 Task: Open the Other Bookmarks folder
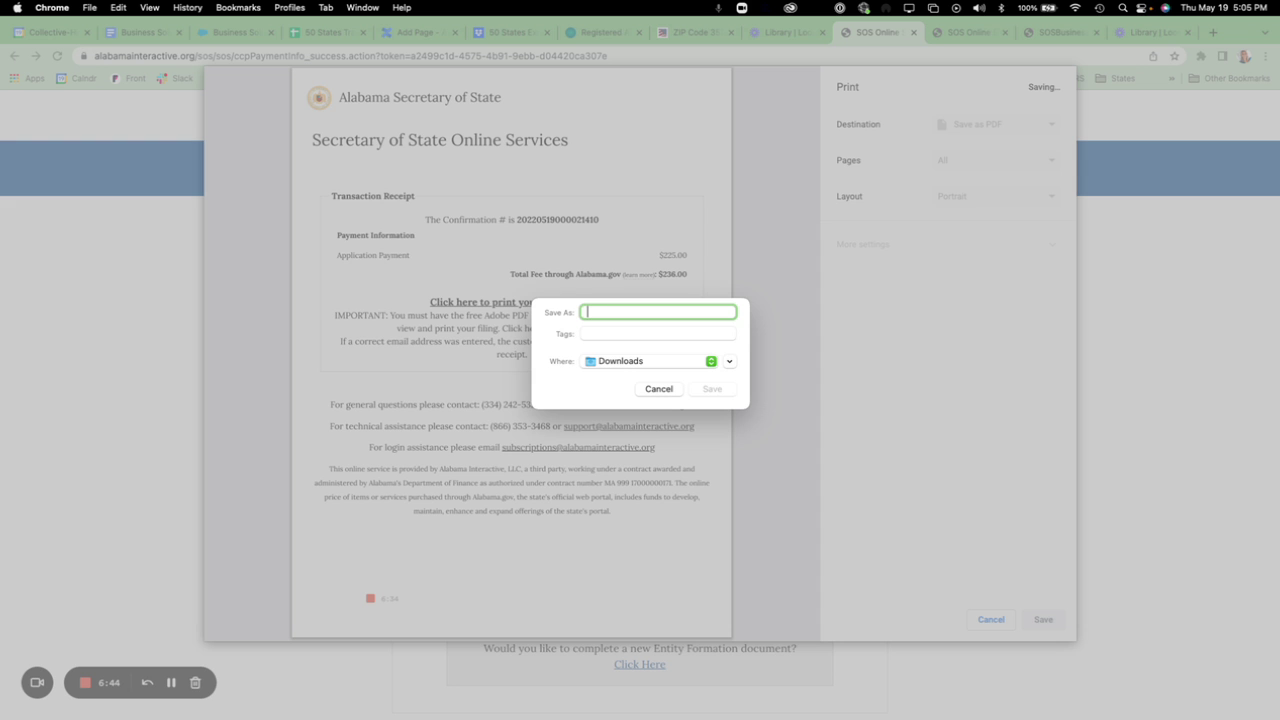point(1228,78)
